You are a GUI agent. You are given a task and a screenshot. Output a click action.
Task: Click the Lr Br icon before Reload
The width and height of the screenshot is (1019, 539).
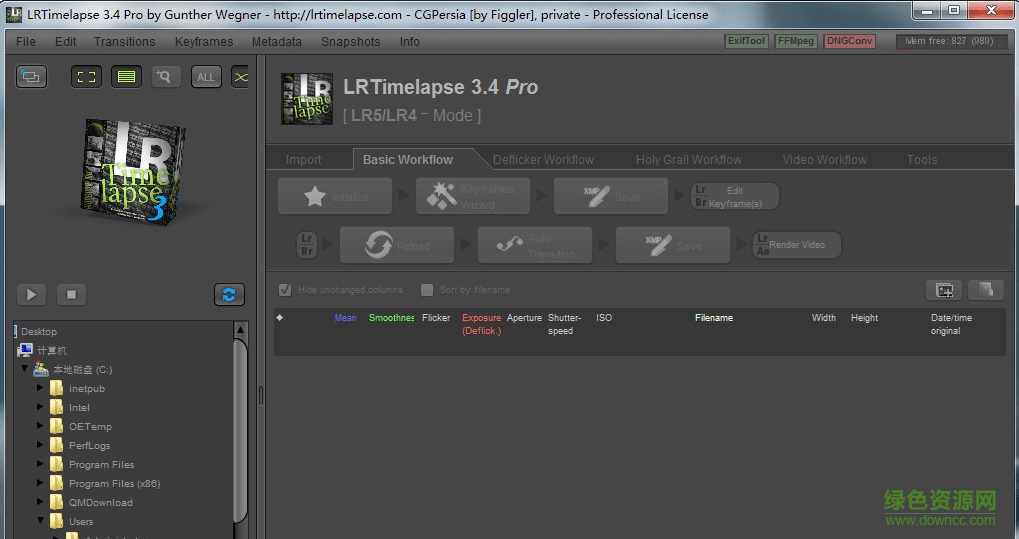307,245
